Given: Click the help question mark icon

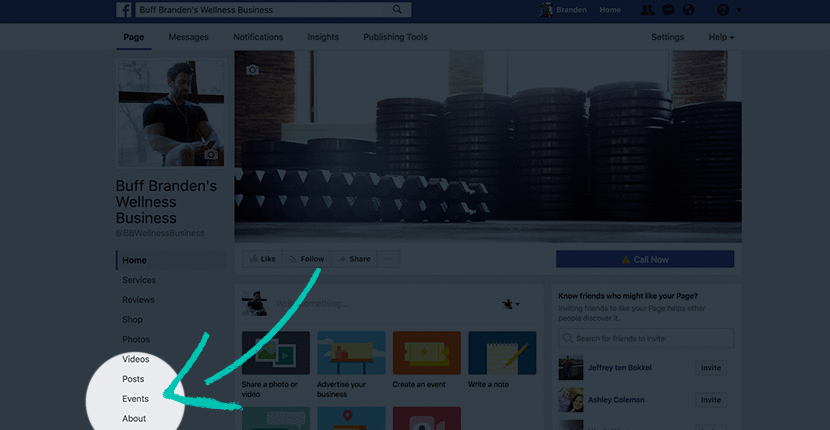Looking at the screenshot, I should click(723, 10).
